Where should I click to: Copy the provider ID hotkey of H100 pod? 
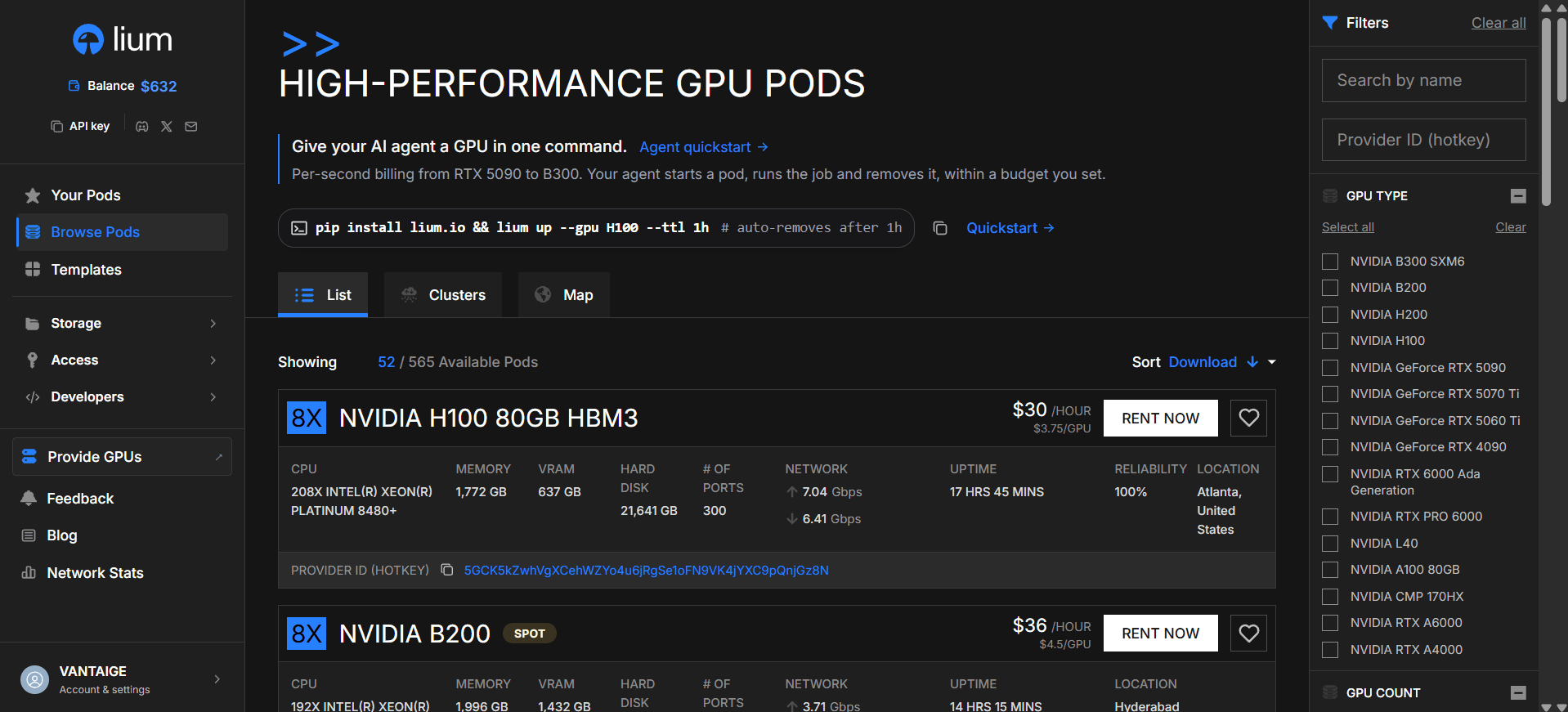tap(447, 570)
